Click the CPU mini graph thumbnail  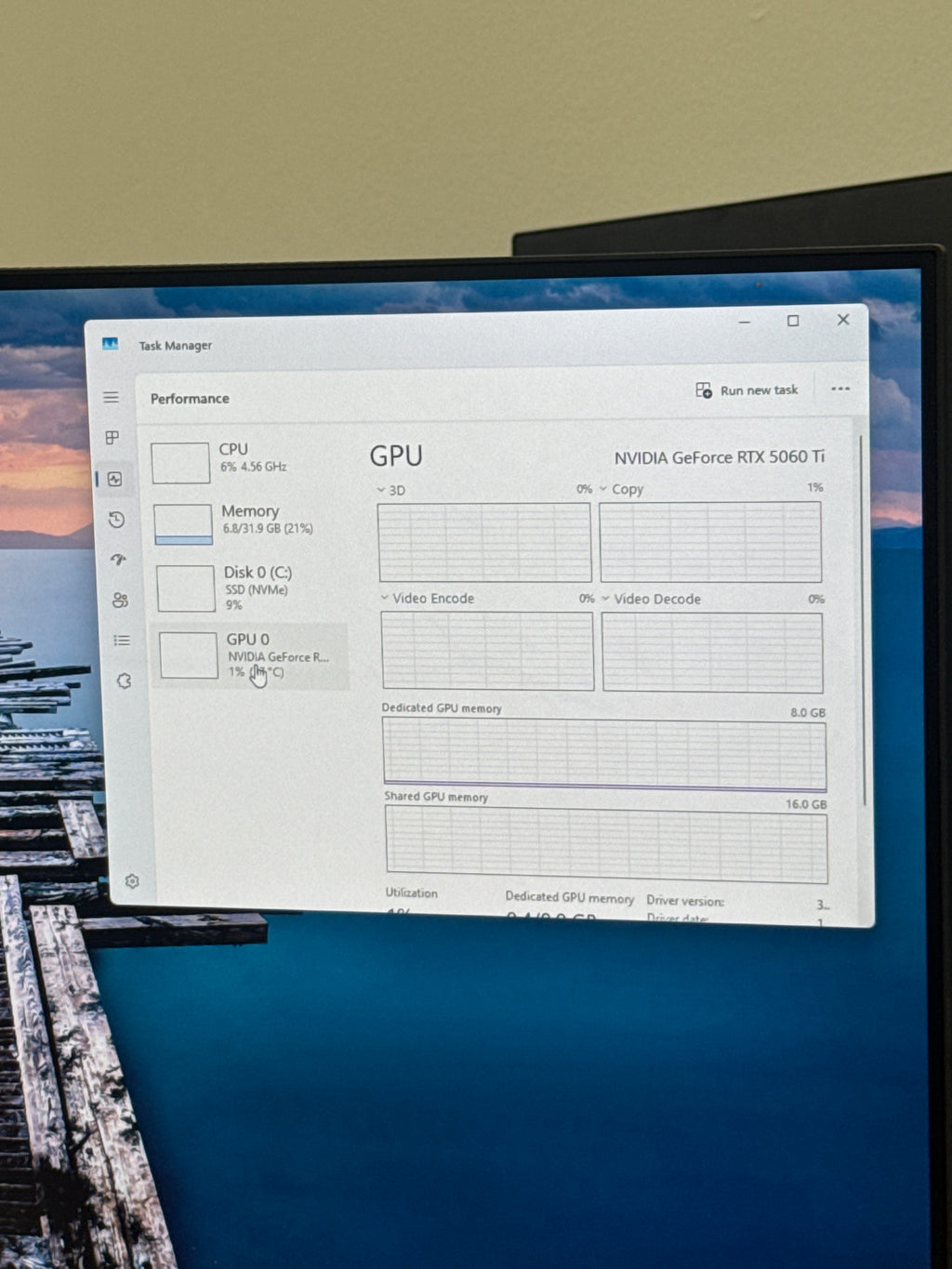point(180,463)
